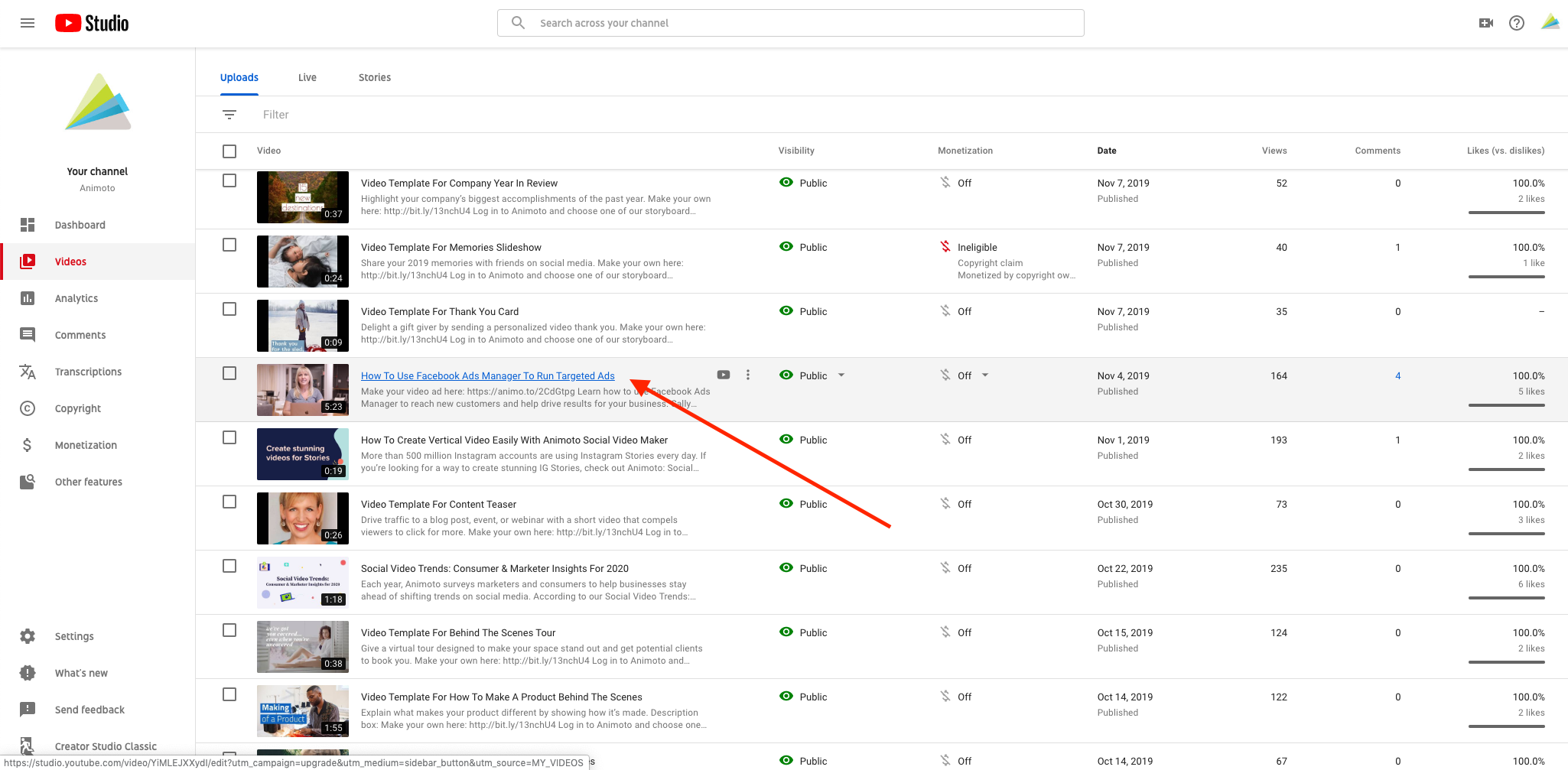Check the Vertical Video row checkbox

229,437
